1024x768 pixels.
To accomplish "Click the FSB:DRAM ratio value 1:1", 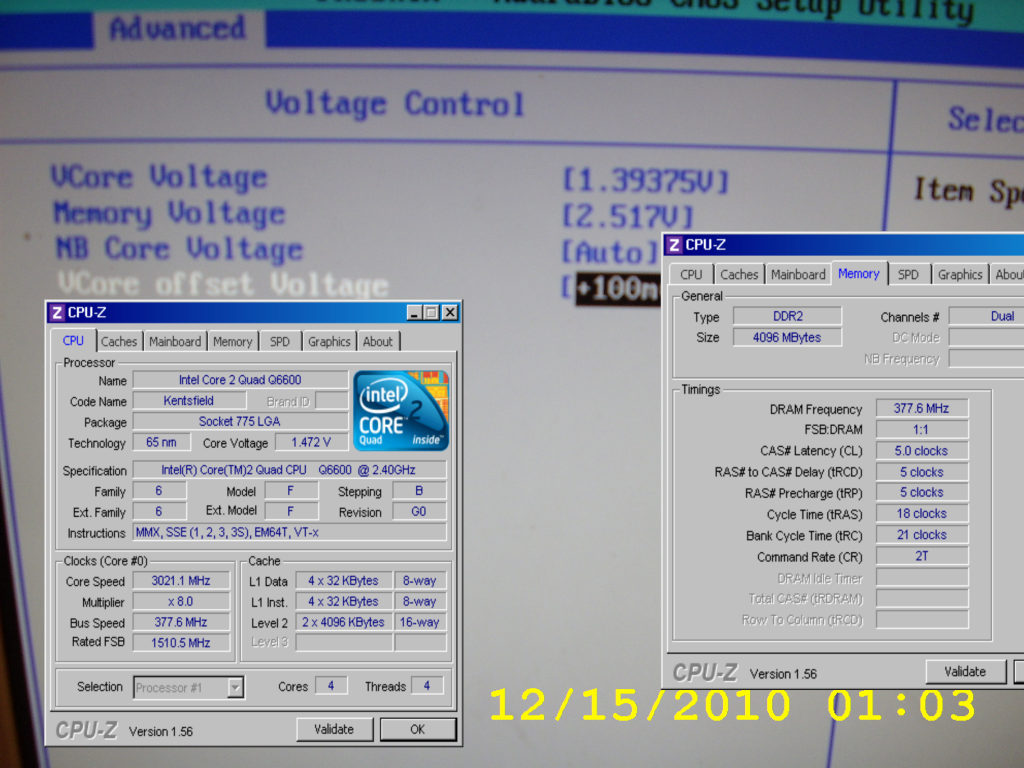I will pyautogui.click(x=921, y=430).
